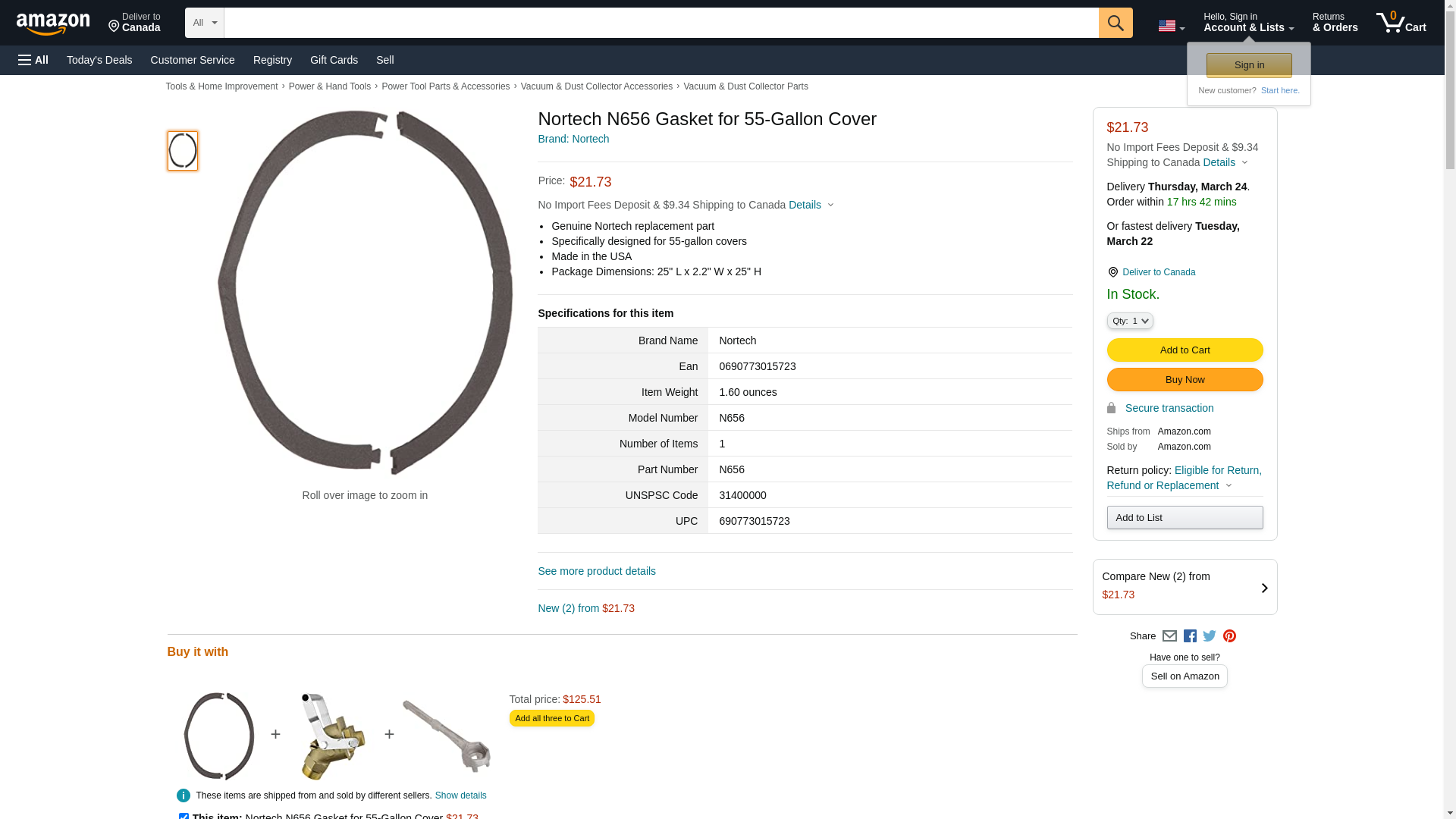Open the cart icon
The image size is (1456, 819).
[1401, 23]
